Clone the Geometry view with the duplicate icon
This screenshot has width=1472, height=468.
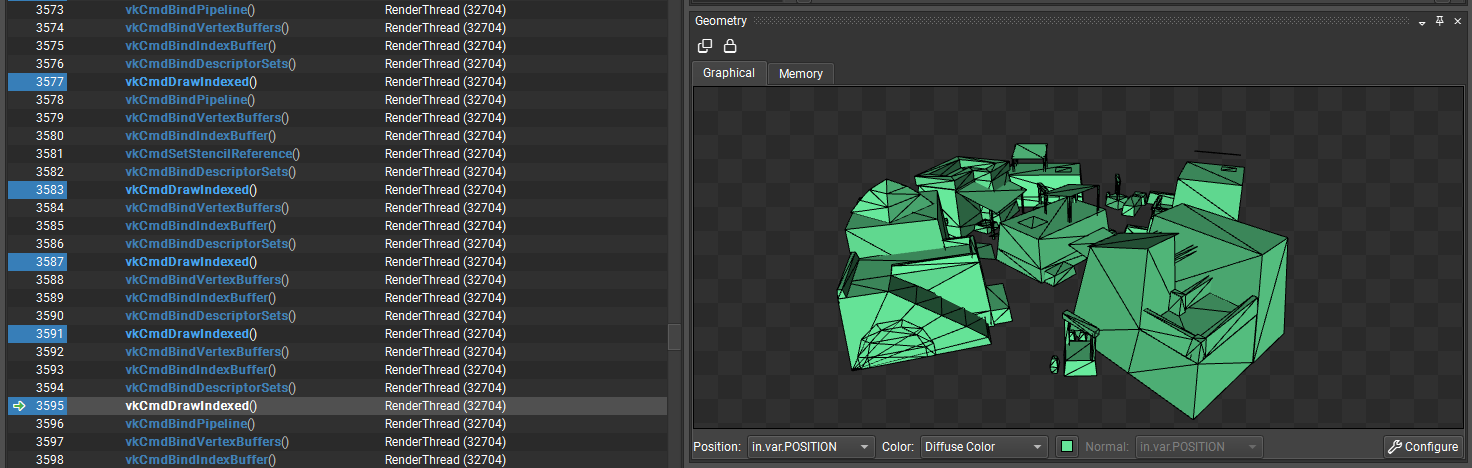[x=705, y=46]
